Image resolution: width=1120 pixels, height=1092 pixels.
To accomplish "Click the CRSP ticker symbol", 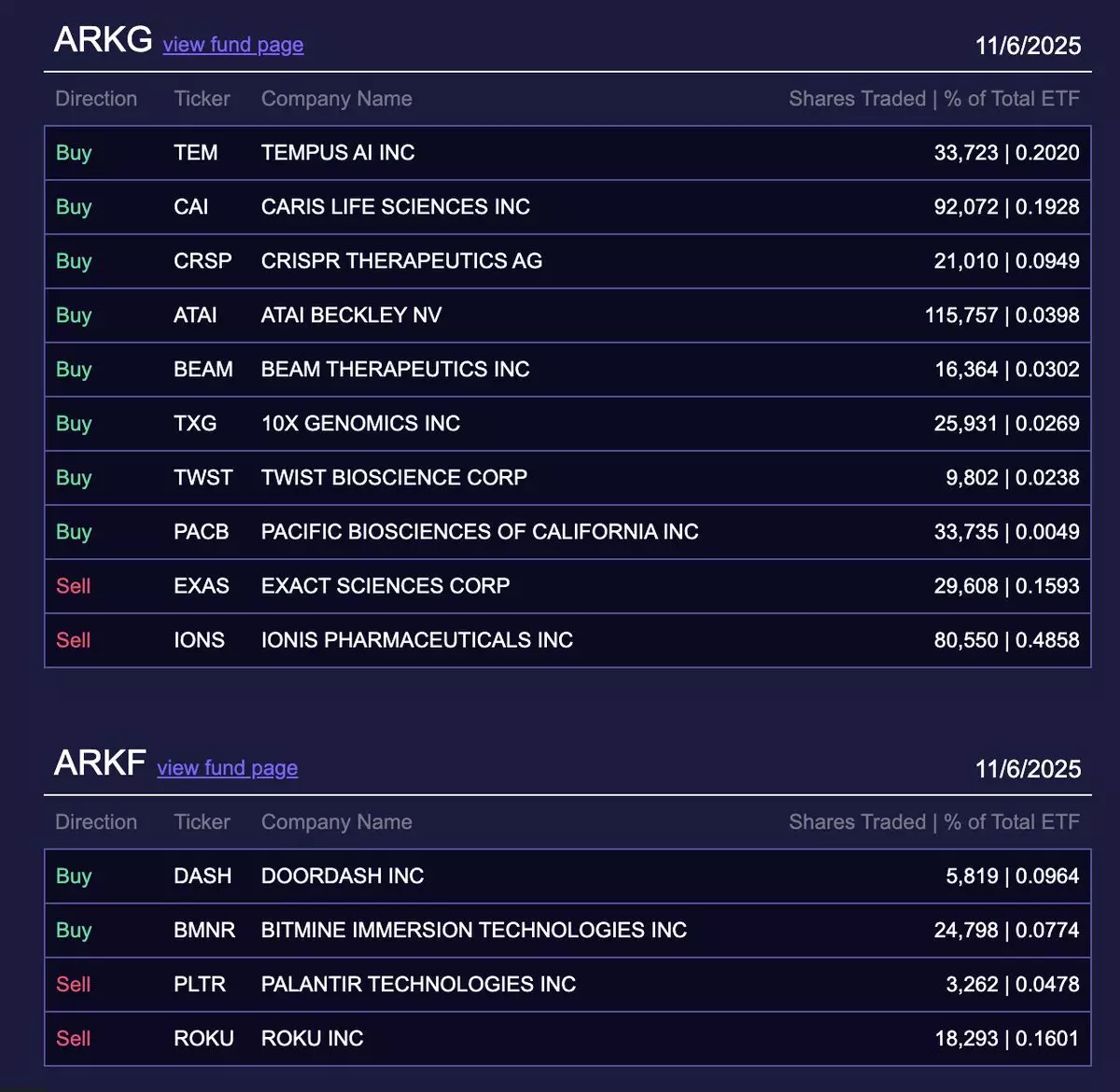I will (202, 261).
